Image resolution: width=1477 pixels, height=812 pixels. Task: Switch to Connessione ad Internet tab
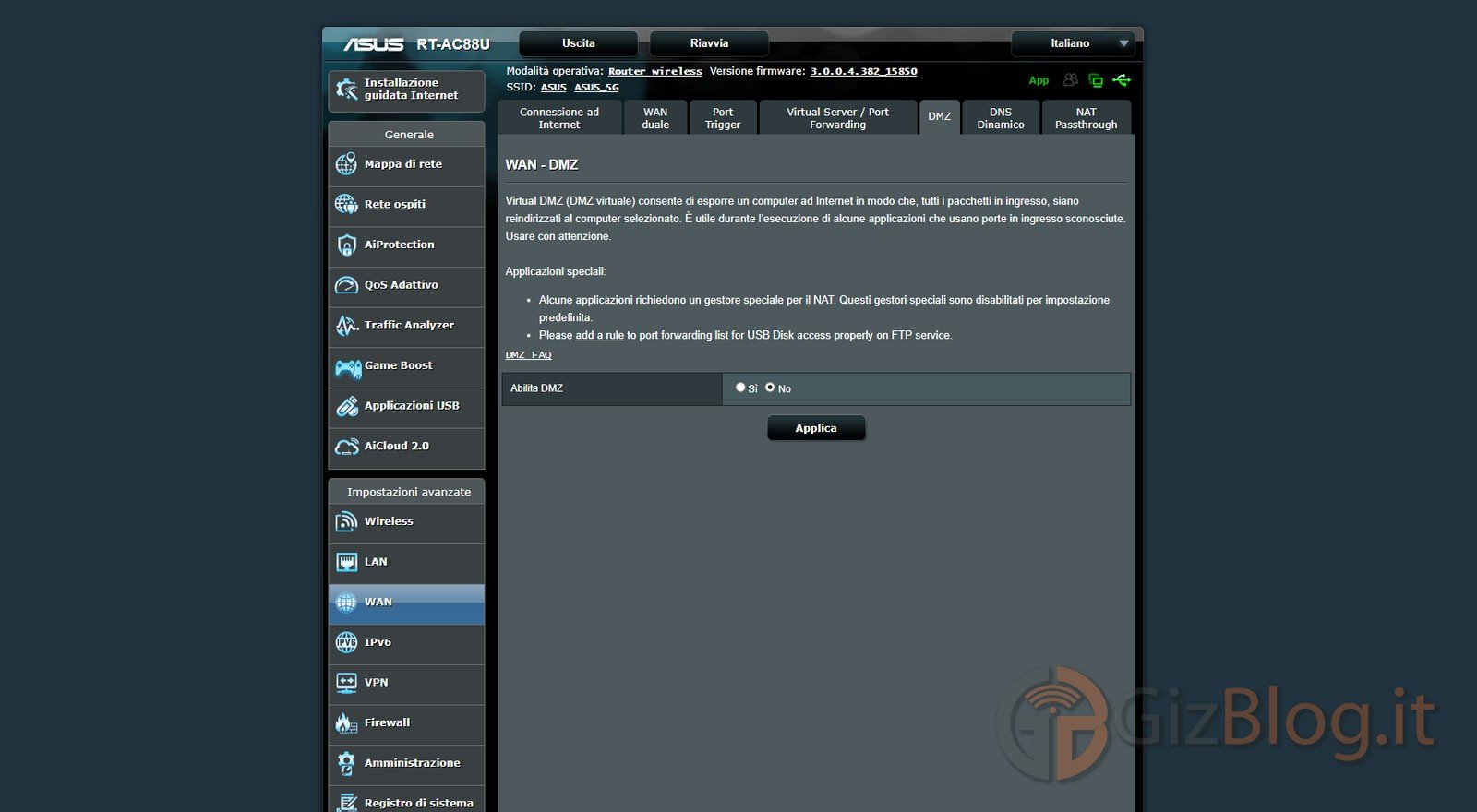pos(559,118)
